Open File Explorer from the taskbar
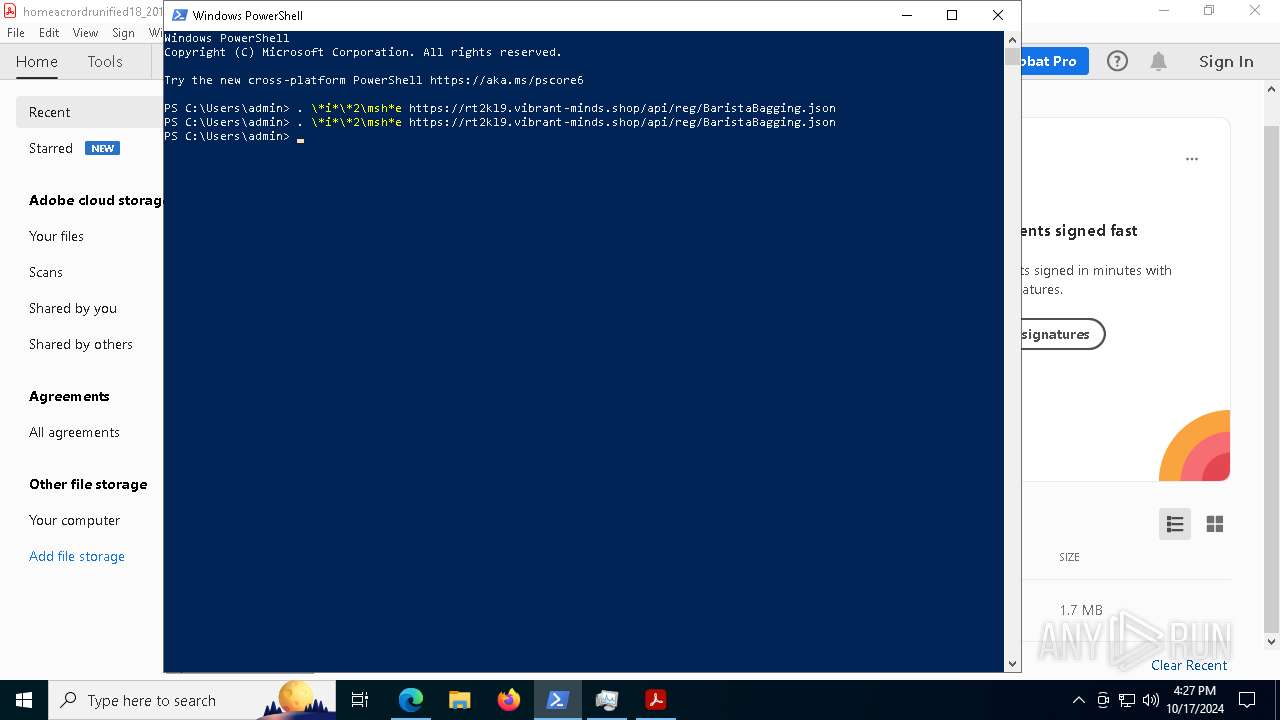This screenshot has height=720, width=1280. [x=460, y=700]
